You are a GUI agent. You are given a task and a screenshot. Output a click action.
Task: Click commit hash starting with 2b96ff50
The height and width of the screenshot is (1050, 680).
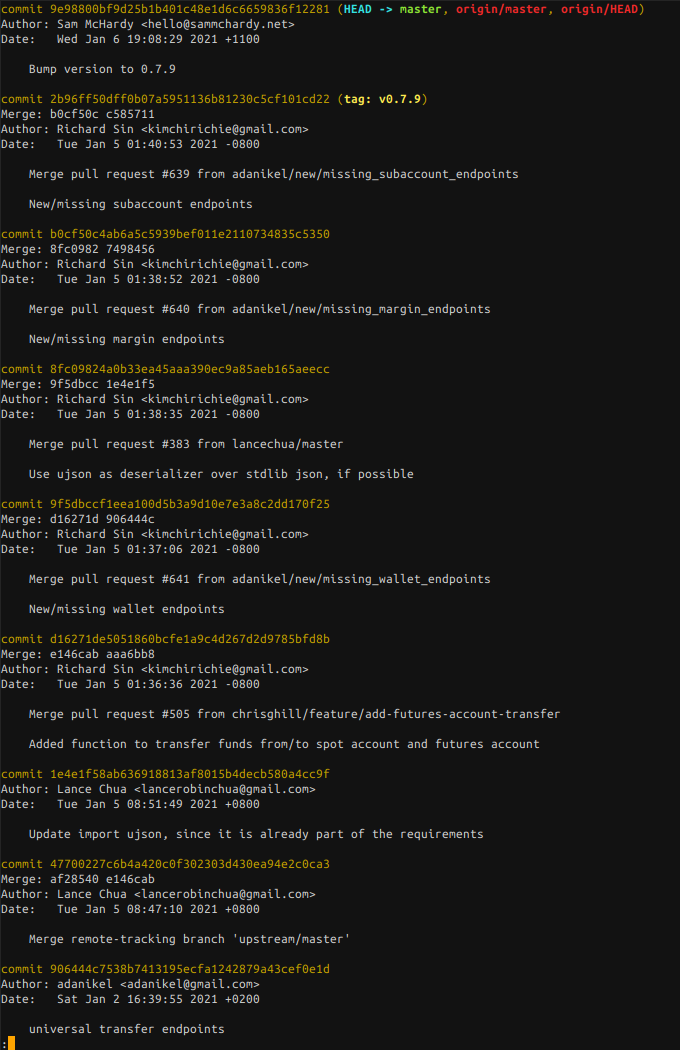pos(190,99)
